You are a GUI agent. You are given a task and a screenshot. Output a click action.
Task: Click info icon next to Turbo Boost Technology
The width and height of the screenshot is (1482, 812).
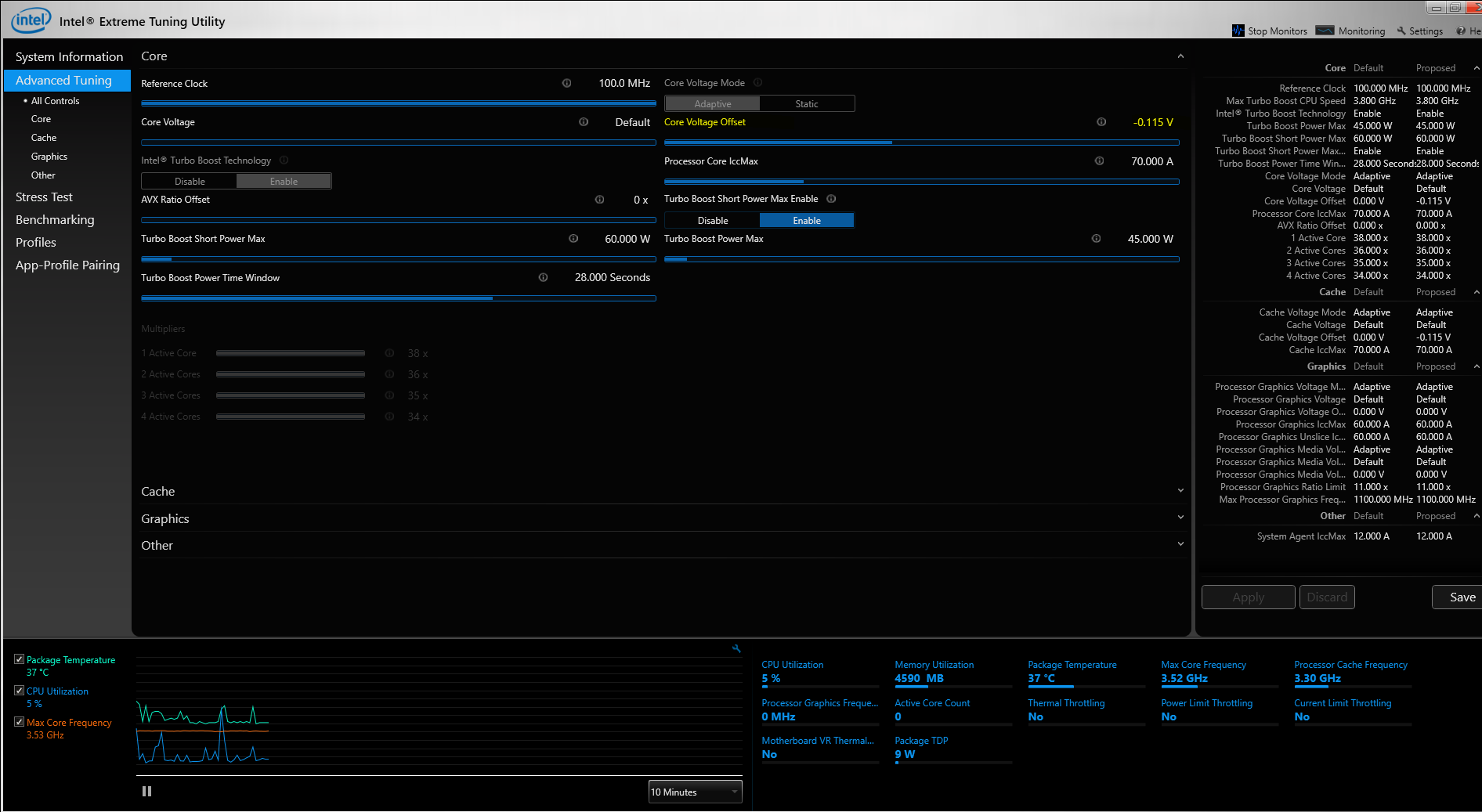coord(284,161)
